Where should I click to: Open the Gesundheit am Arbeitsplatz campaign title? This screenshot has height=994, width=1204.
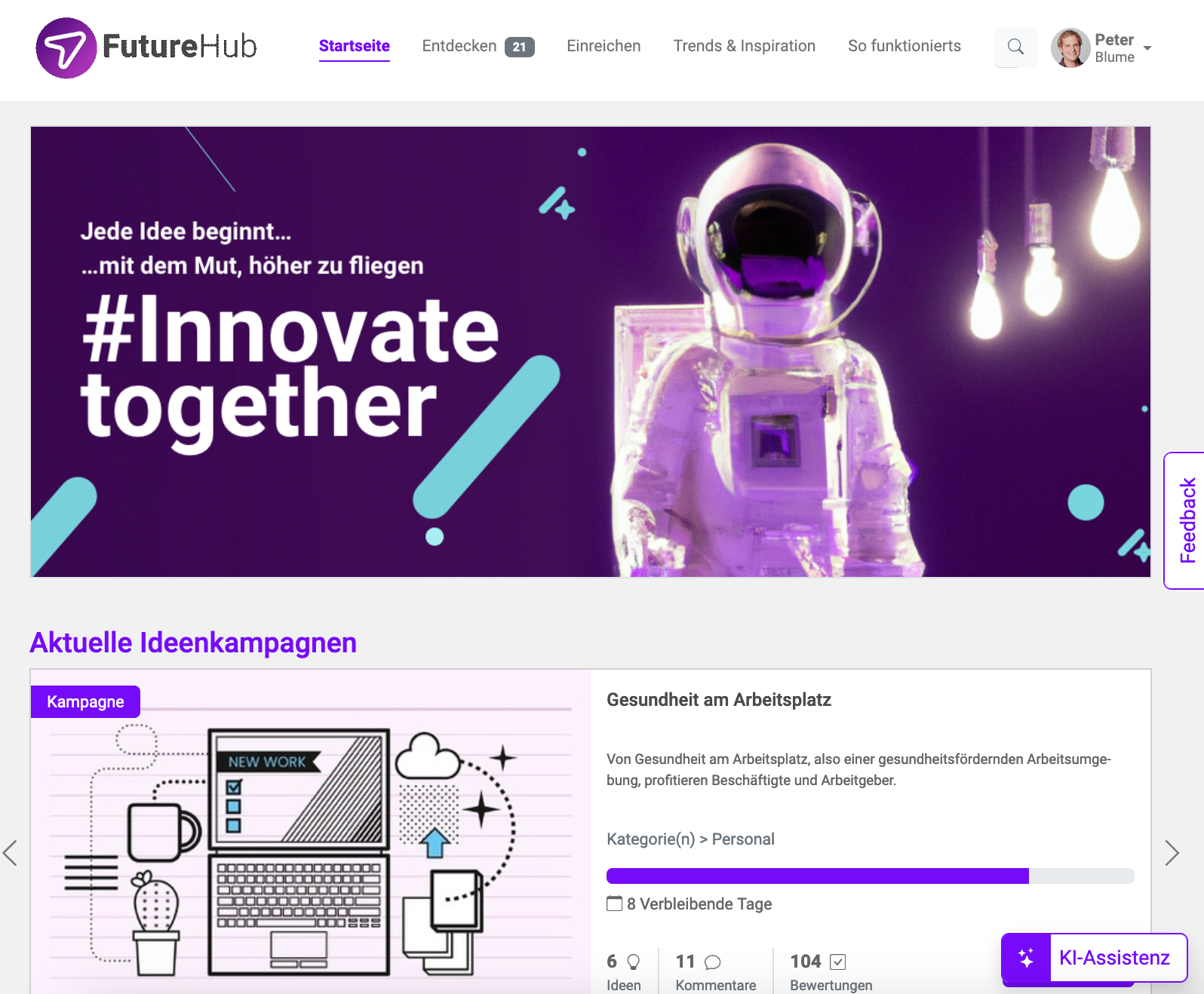(719, 700)
